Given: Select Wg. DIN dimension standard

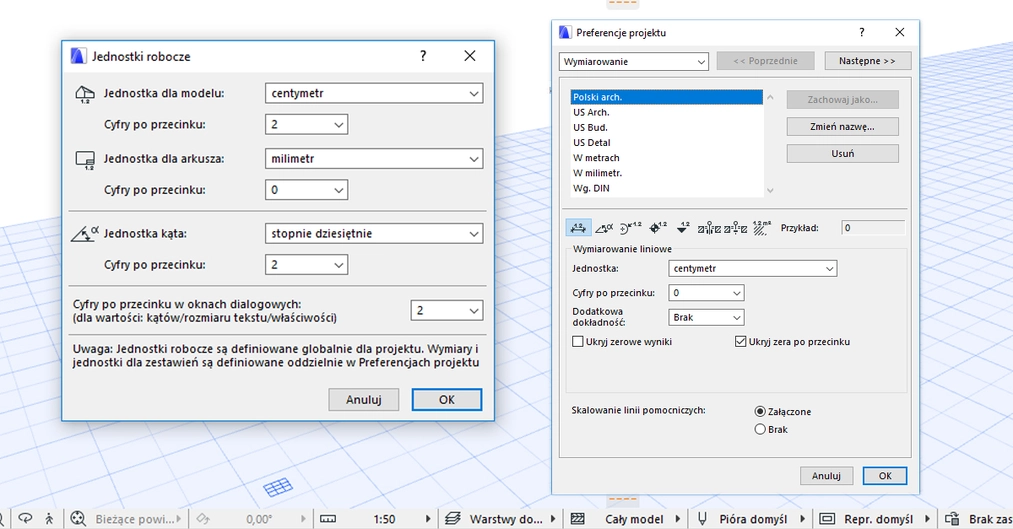Looking at the screenshot, I should click(x=667, y=188).
